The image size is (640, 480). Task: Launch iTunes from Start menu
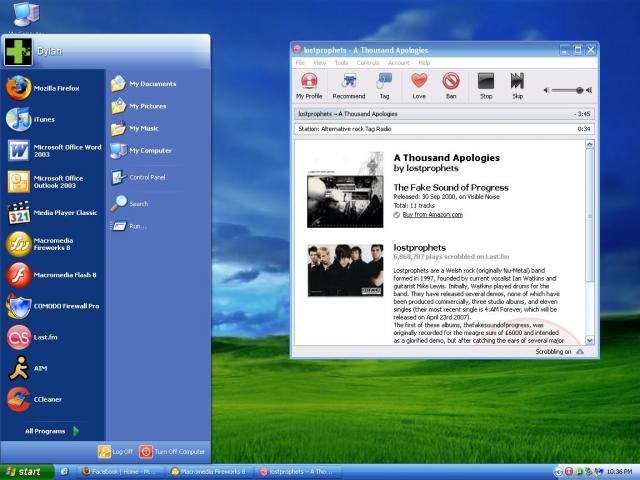(x=53, y=119)
